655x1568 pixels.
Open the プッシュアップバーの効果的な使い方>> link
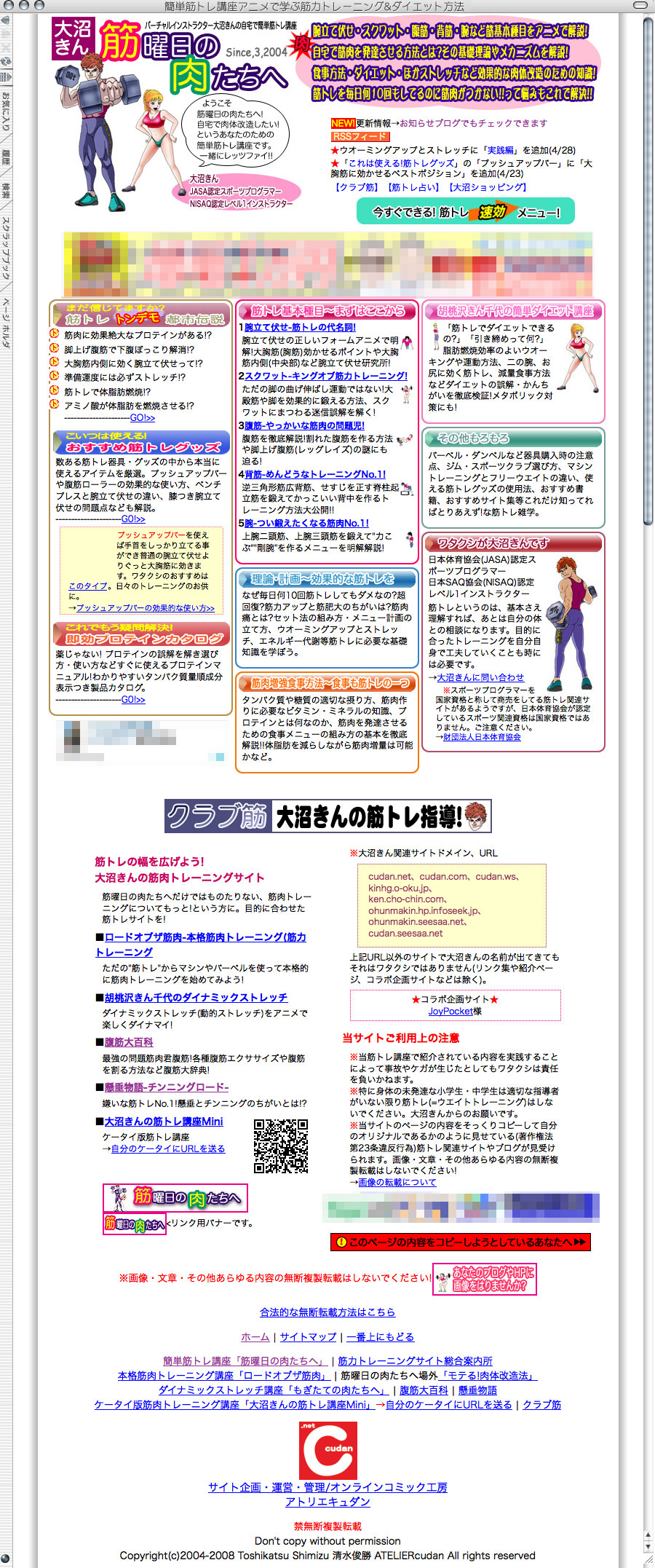pyautogui.click(x=146, y=607)
